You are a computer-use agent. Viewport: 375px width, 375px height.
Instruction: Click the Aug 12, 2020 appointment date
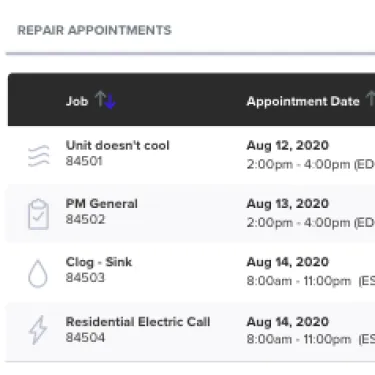(x=288, y=146)
